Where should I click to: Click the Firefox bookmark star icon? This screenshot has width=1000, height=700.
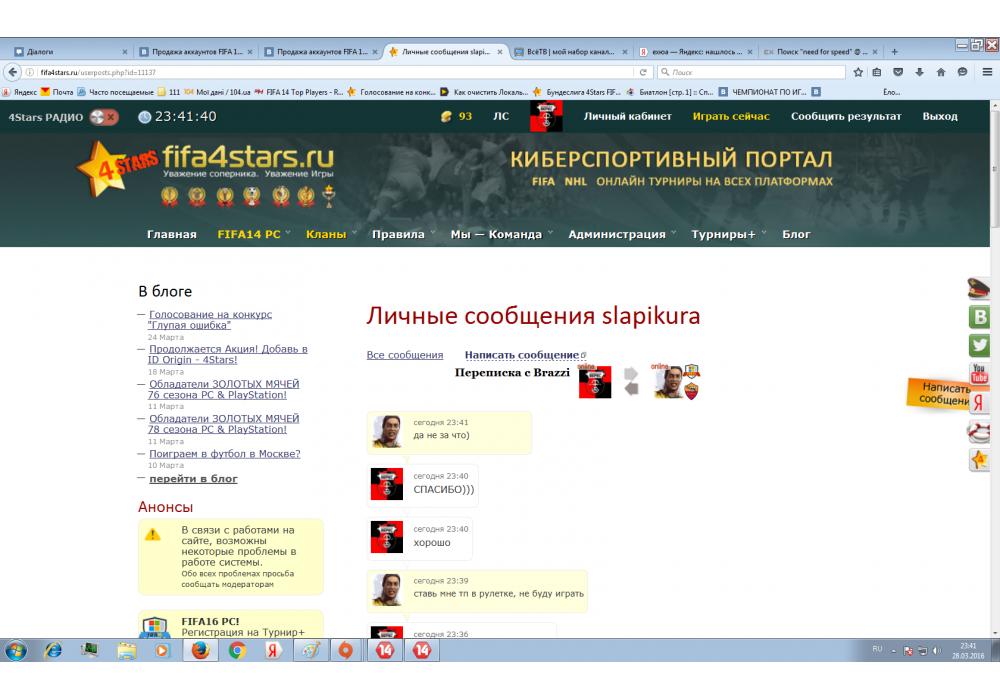coord(858,72)
